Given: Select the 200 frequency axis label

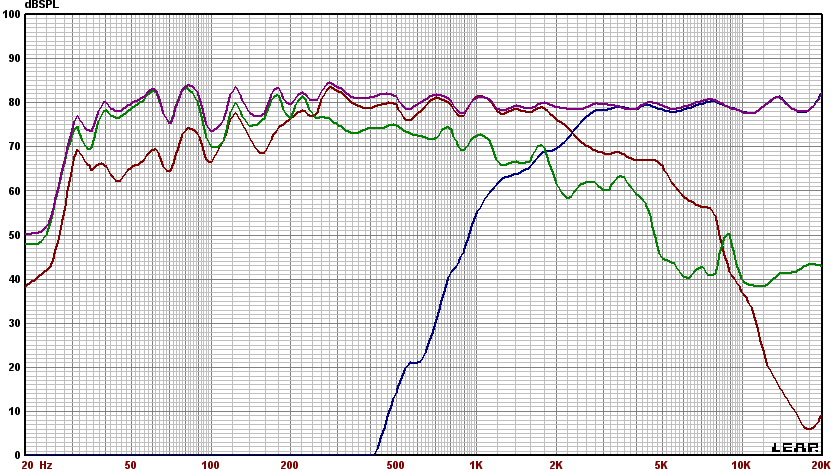Looking at the screenshot, I should point(290,465).
